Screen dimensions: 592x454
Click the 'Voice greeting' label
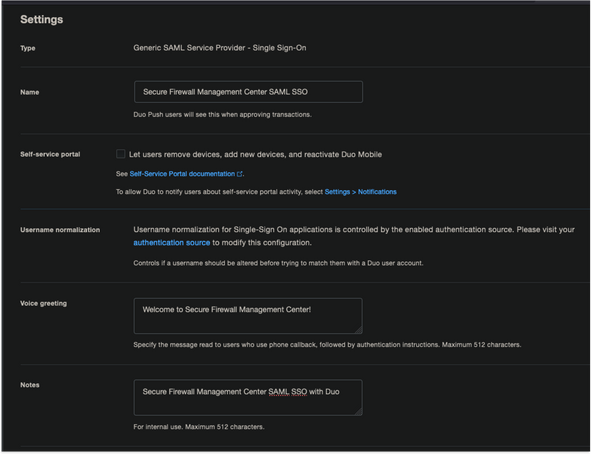point(43,303)
